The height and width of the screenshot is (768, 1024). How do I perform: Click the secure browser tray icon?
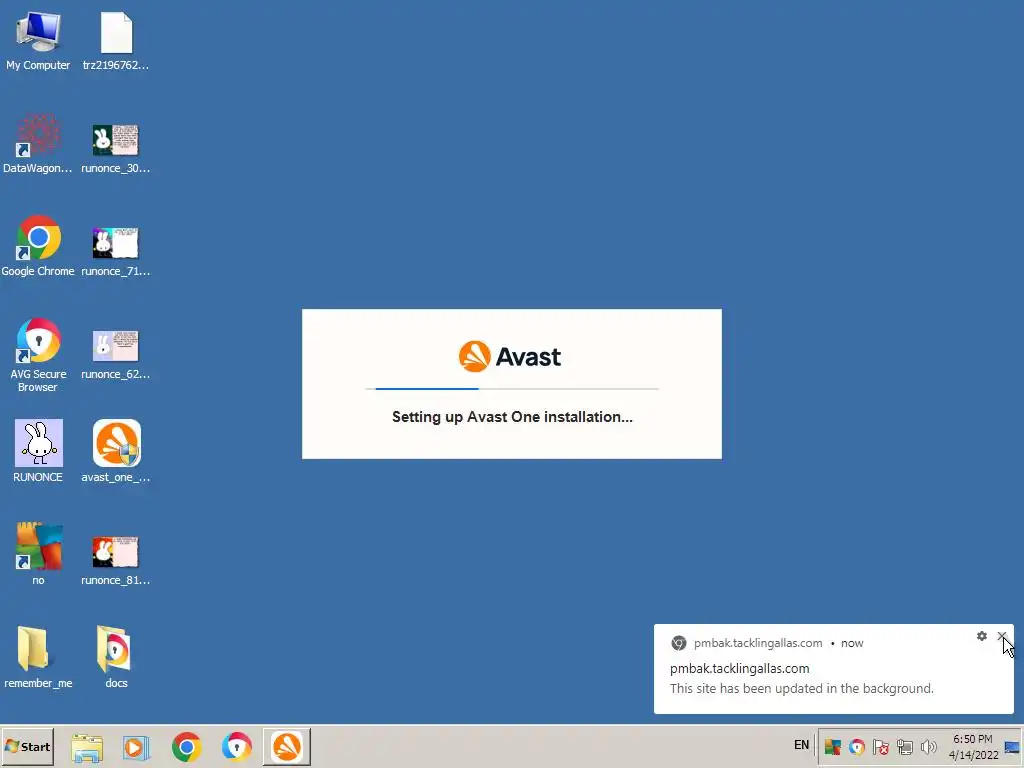pos(857,746)
